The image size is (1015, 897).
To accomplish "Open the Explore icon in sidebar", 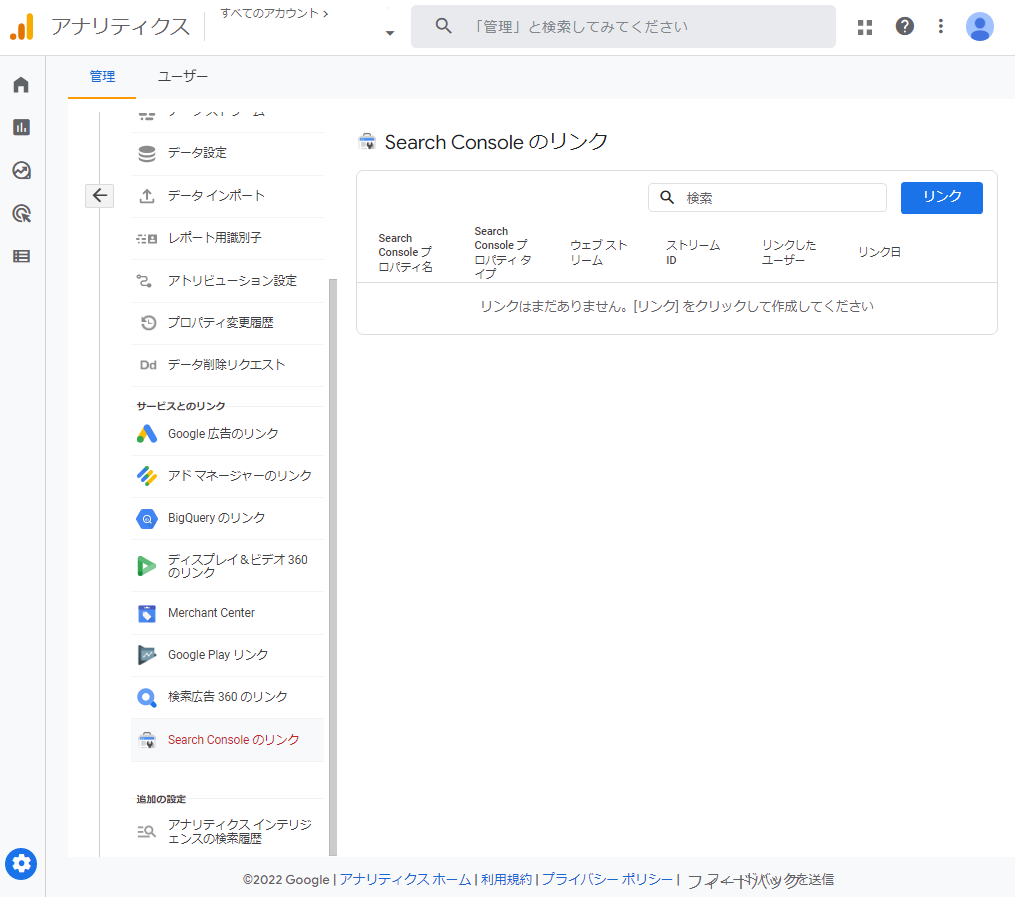I will [21, 170].
